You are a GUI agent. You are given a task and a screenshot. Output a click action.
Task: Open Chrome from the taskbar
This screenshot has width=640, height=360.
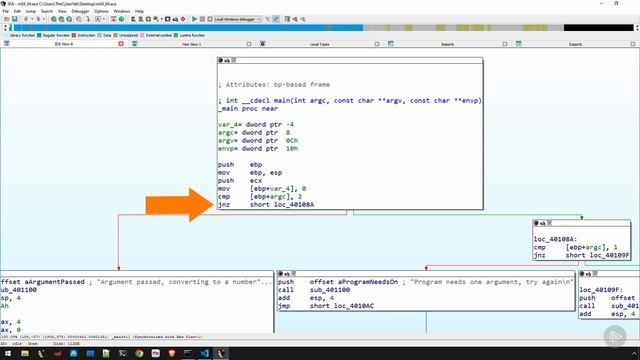139,353
